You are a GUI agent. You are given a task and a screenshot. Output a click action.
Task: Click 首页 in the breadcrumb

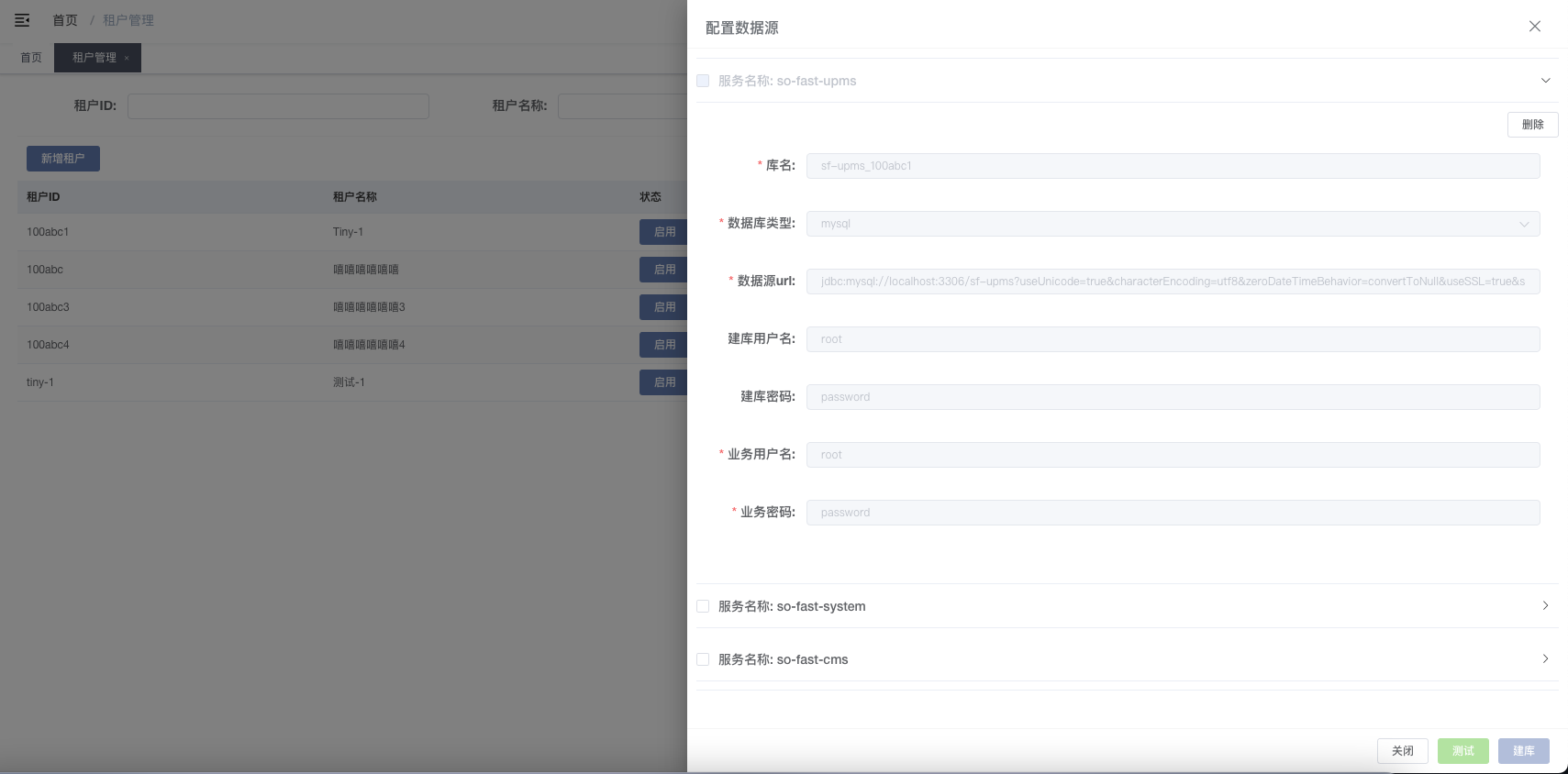[65, 20]
